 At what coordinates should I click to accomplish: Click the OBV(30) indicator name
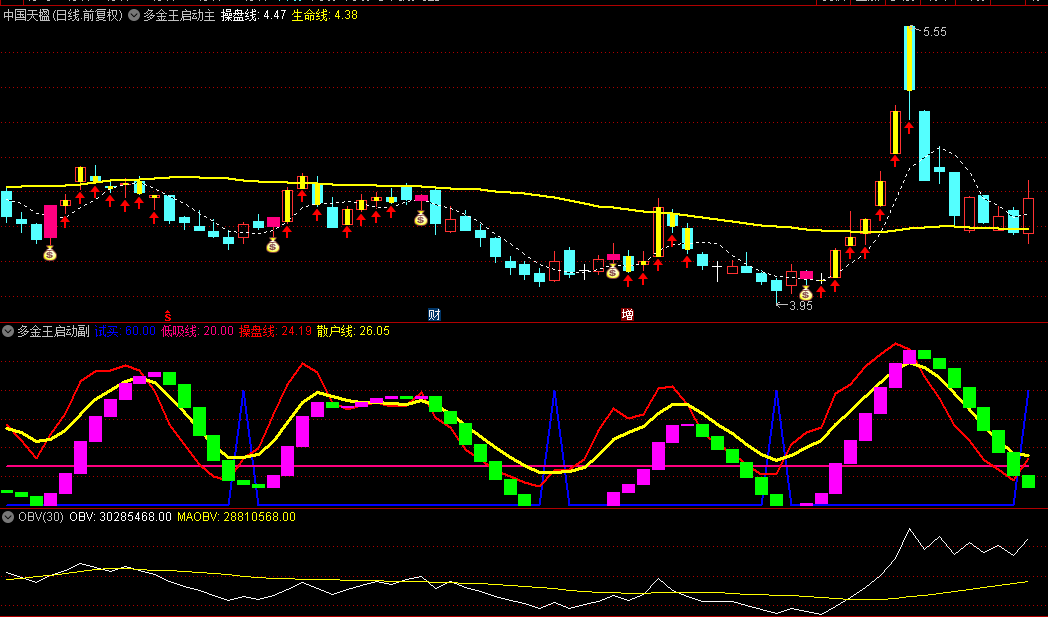40,517
